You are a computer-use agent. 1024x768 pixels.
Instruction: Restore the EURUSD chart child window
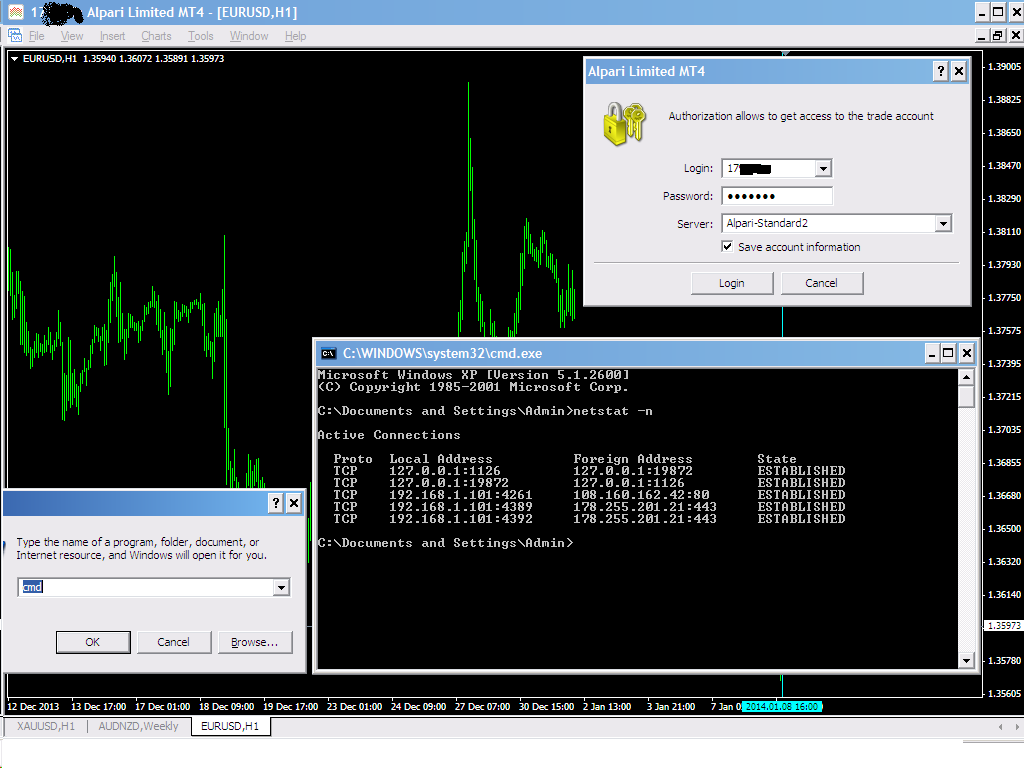pos(997,36)
